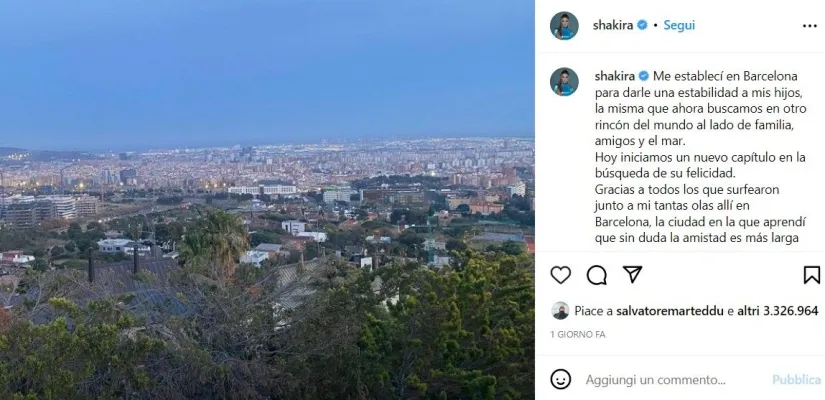Like the post with the heart icon
The height and width of the screenshot is (400, 825).
[561, 275]
